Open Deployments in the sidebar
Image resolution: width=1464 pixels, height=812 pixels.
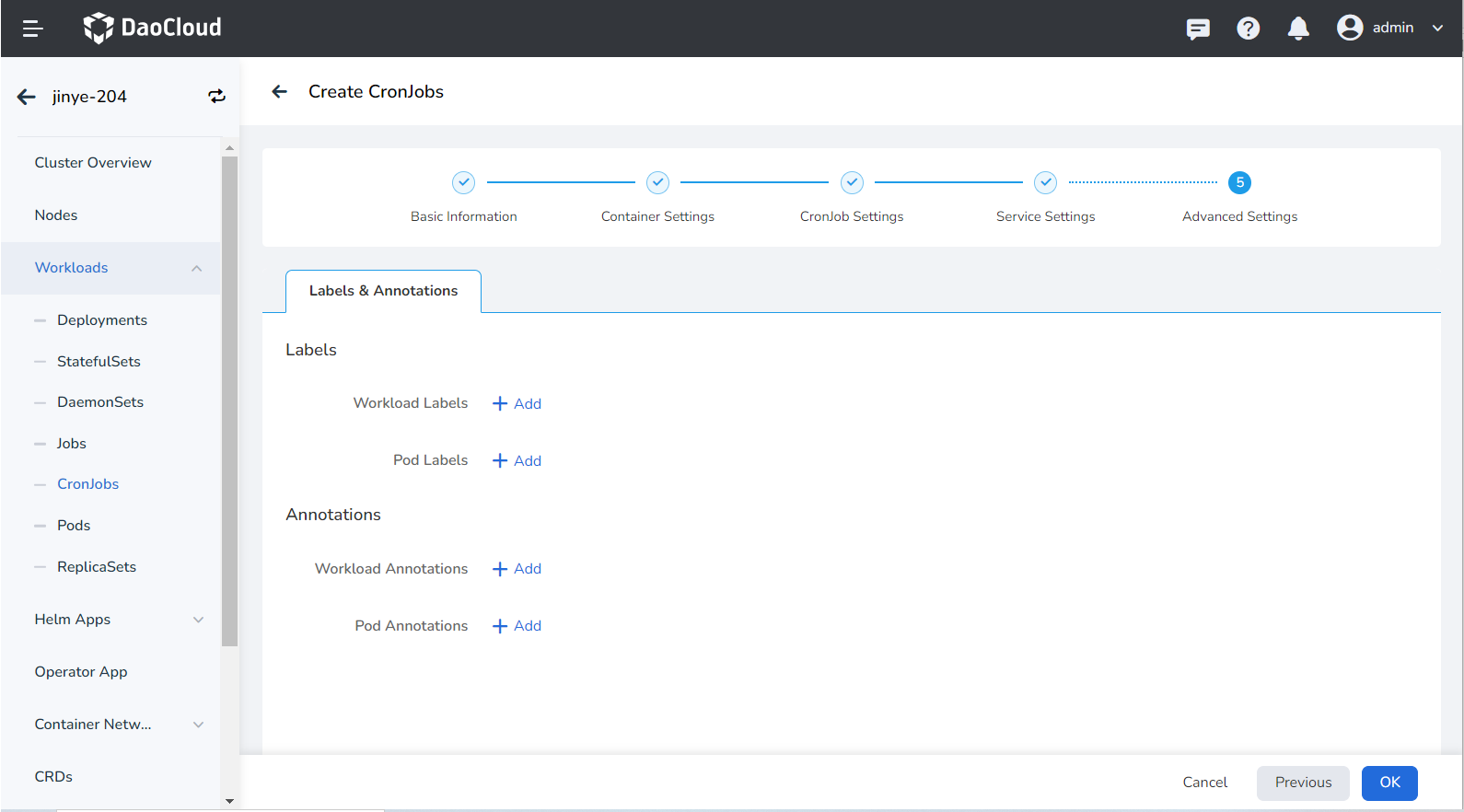[102, 320]
